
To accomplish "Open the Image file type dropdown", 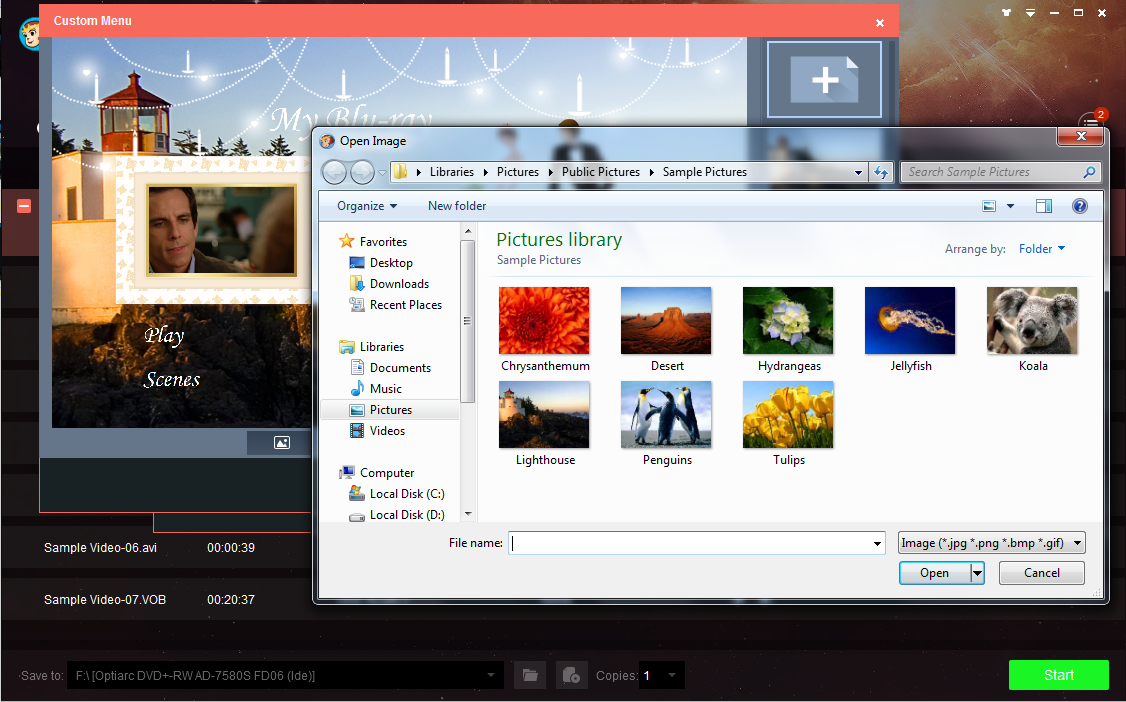I will click(x=990, y=542).
